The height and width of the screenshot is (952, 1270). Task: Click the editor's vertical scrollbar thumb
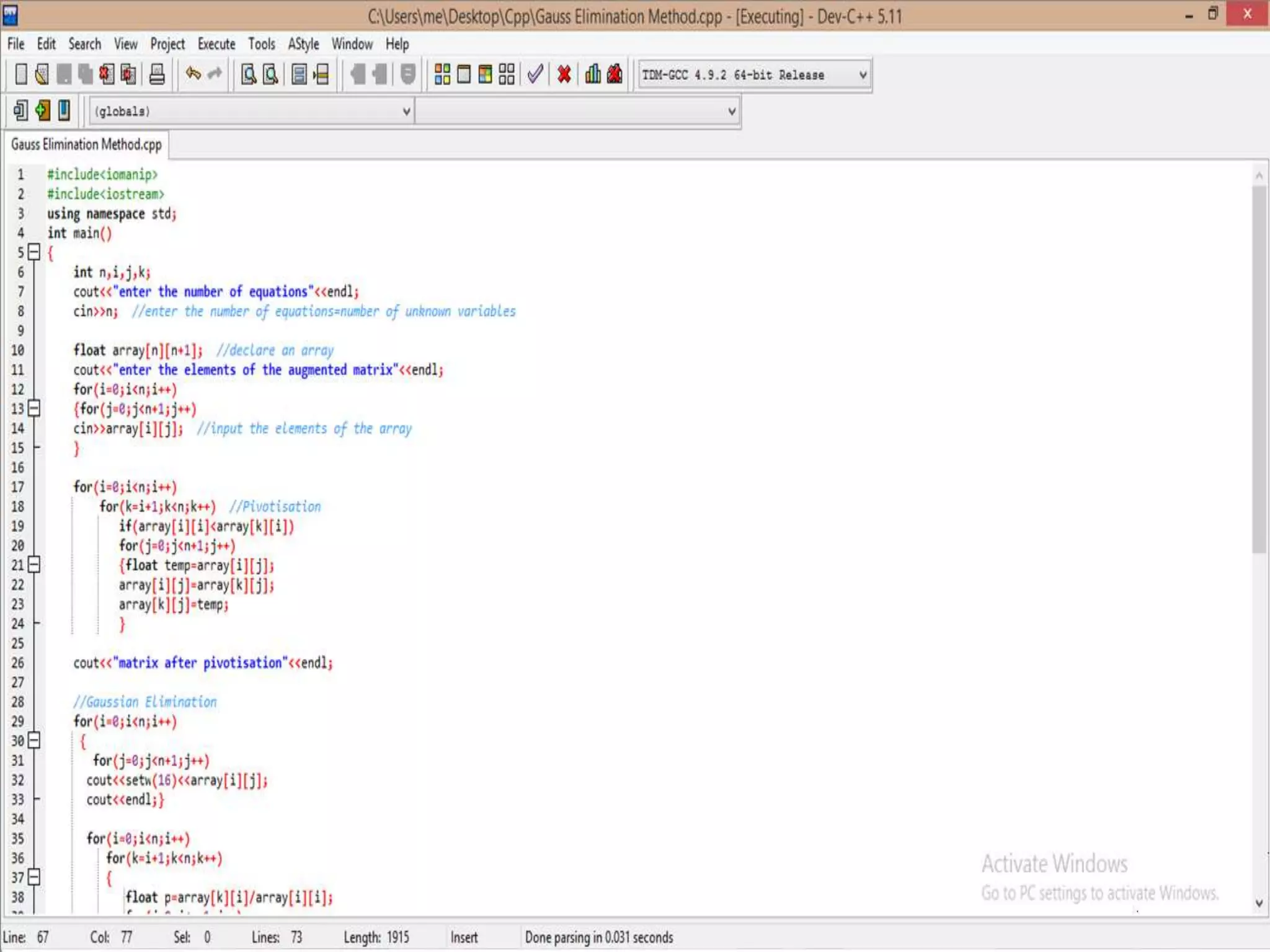1258,368
